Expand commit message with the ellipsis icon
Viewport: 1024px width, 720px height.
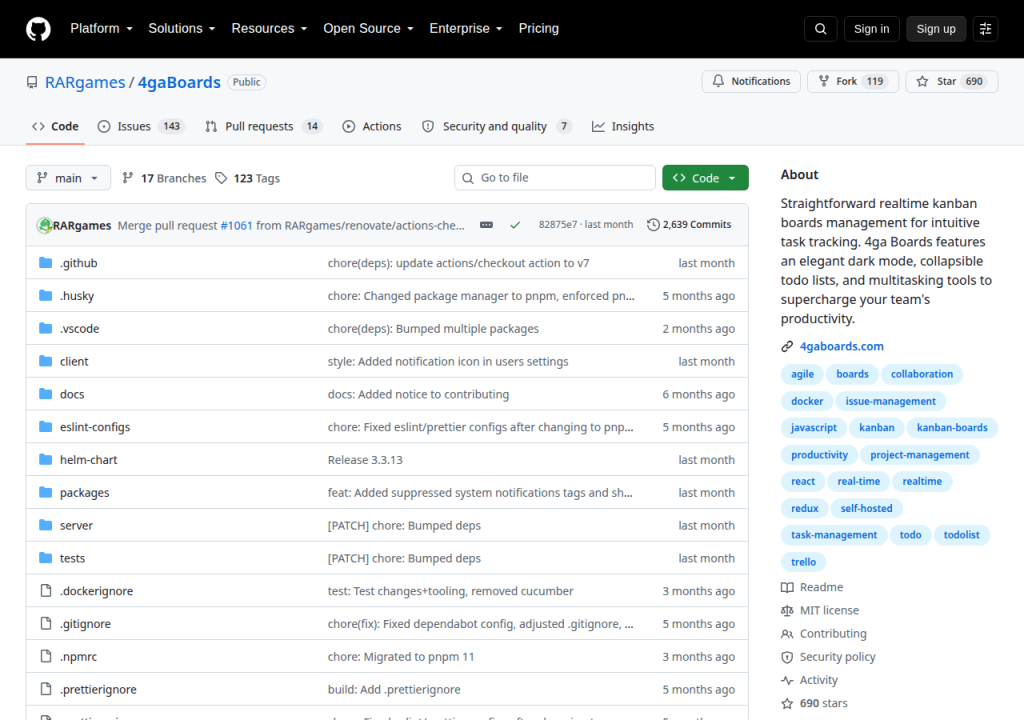(487, 225)
